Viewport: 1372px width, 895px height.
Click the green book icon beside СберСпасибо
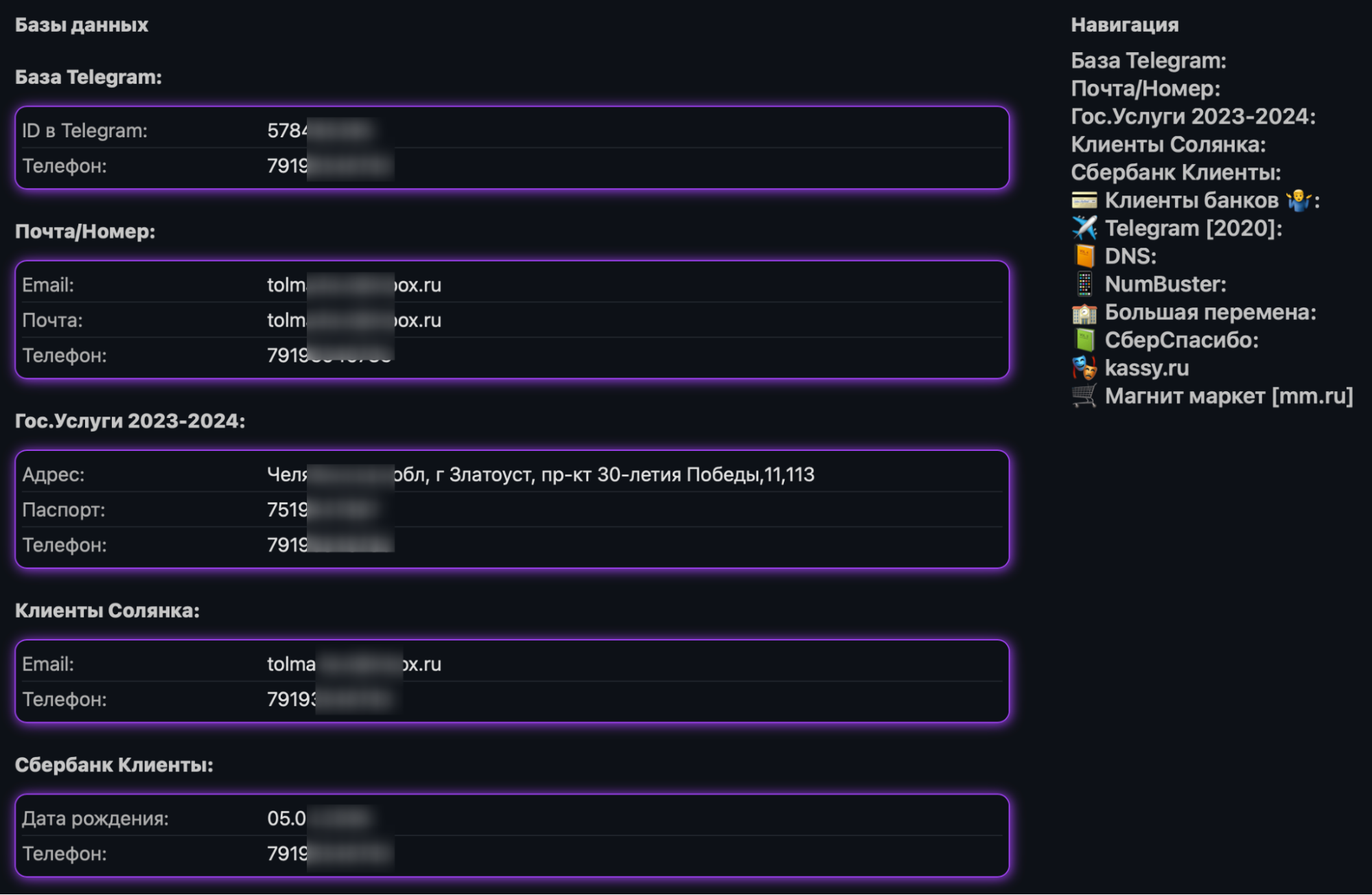tap(1084, 340)
